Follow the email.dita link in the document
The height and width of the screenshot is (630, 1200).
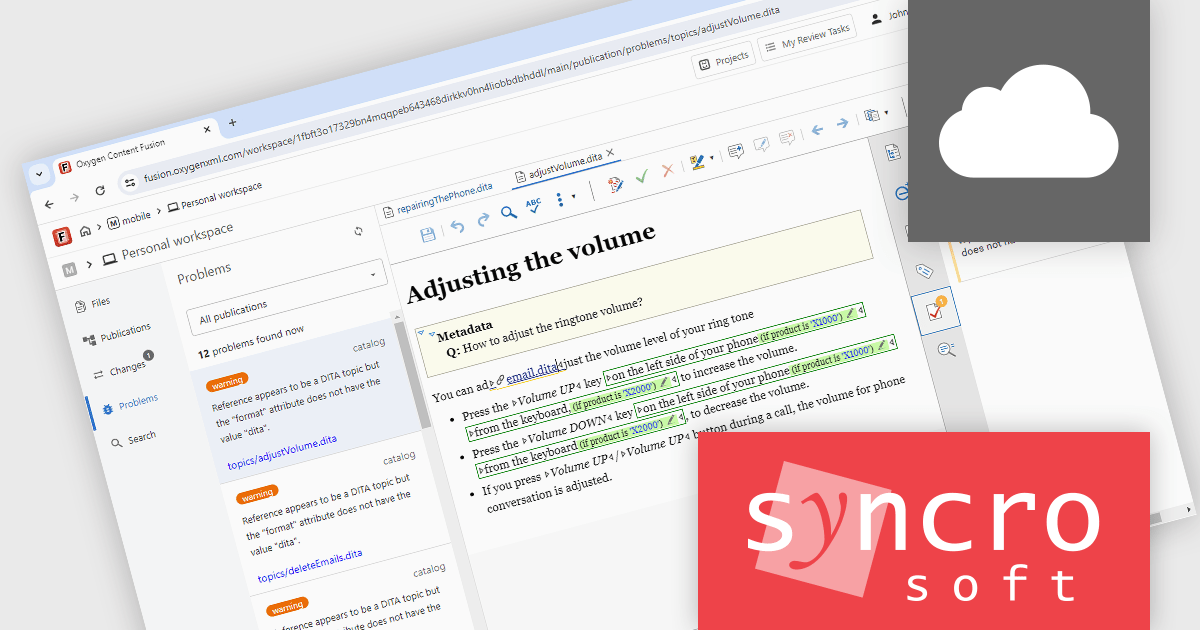[531, 374]
